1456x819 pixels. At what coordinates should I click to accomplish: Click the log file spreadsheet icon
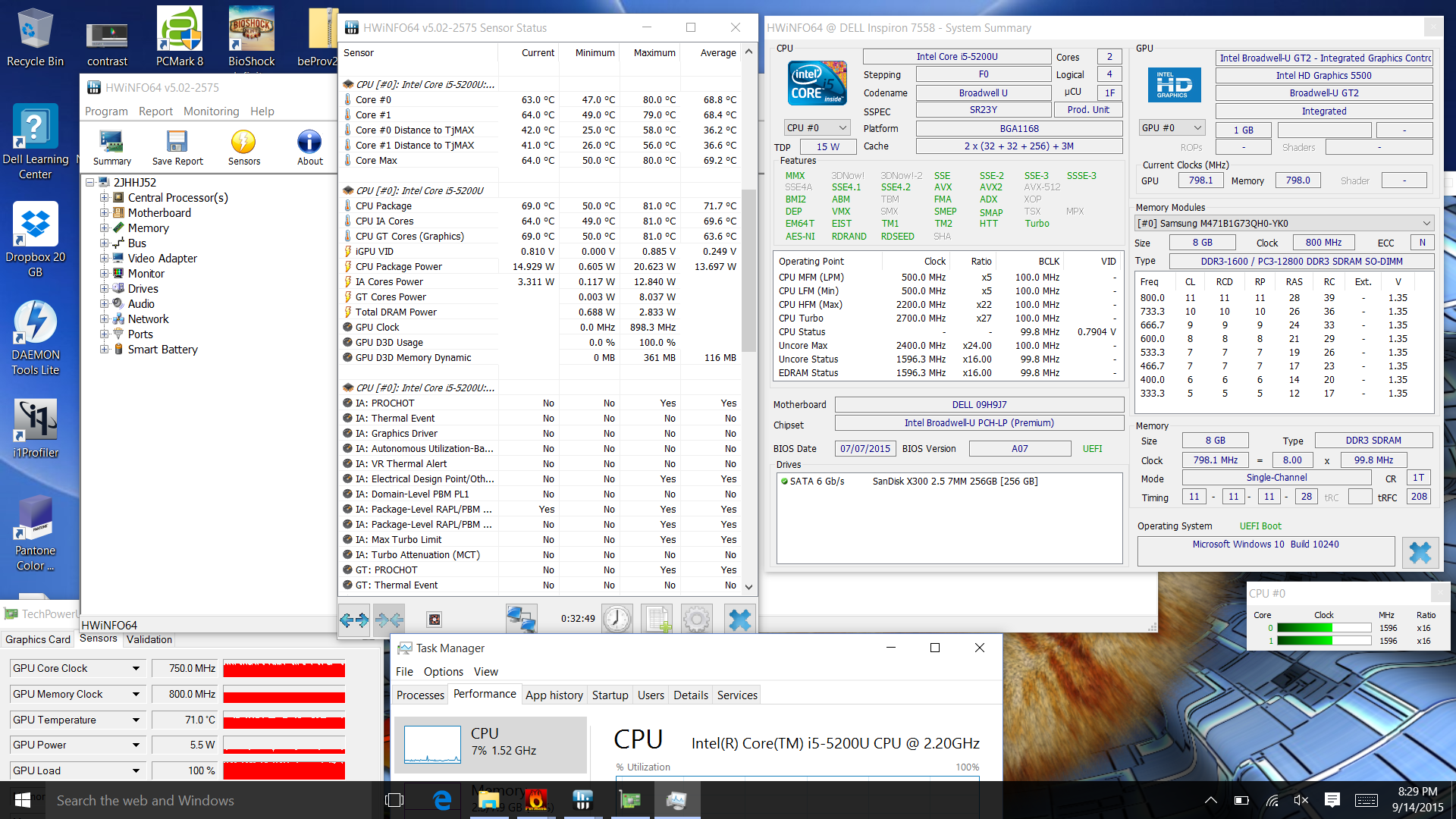[x=657, y=620]
